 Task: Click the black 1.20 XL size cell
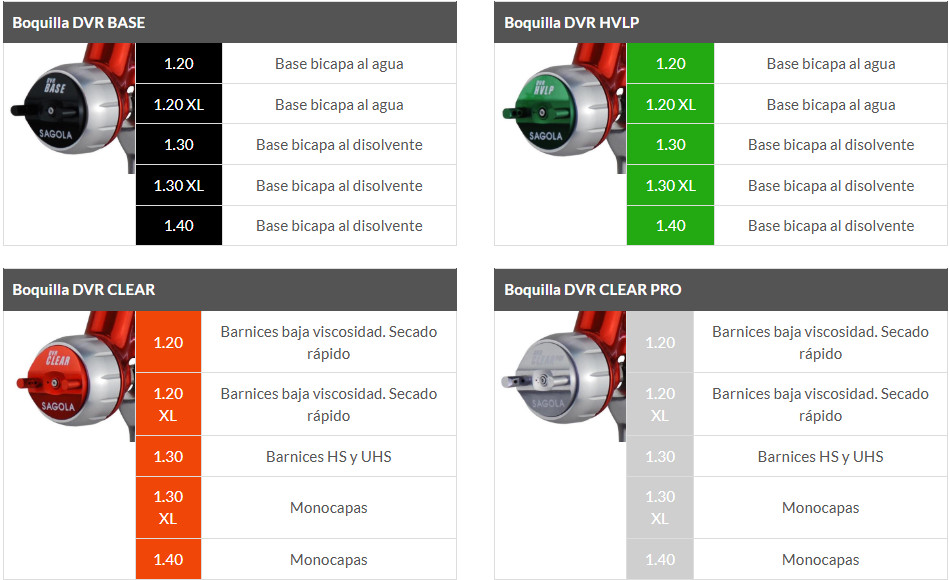(179, 104)
